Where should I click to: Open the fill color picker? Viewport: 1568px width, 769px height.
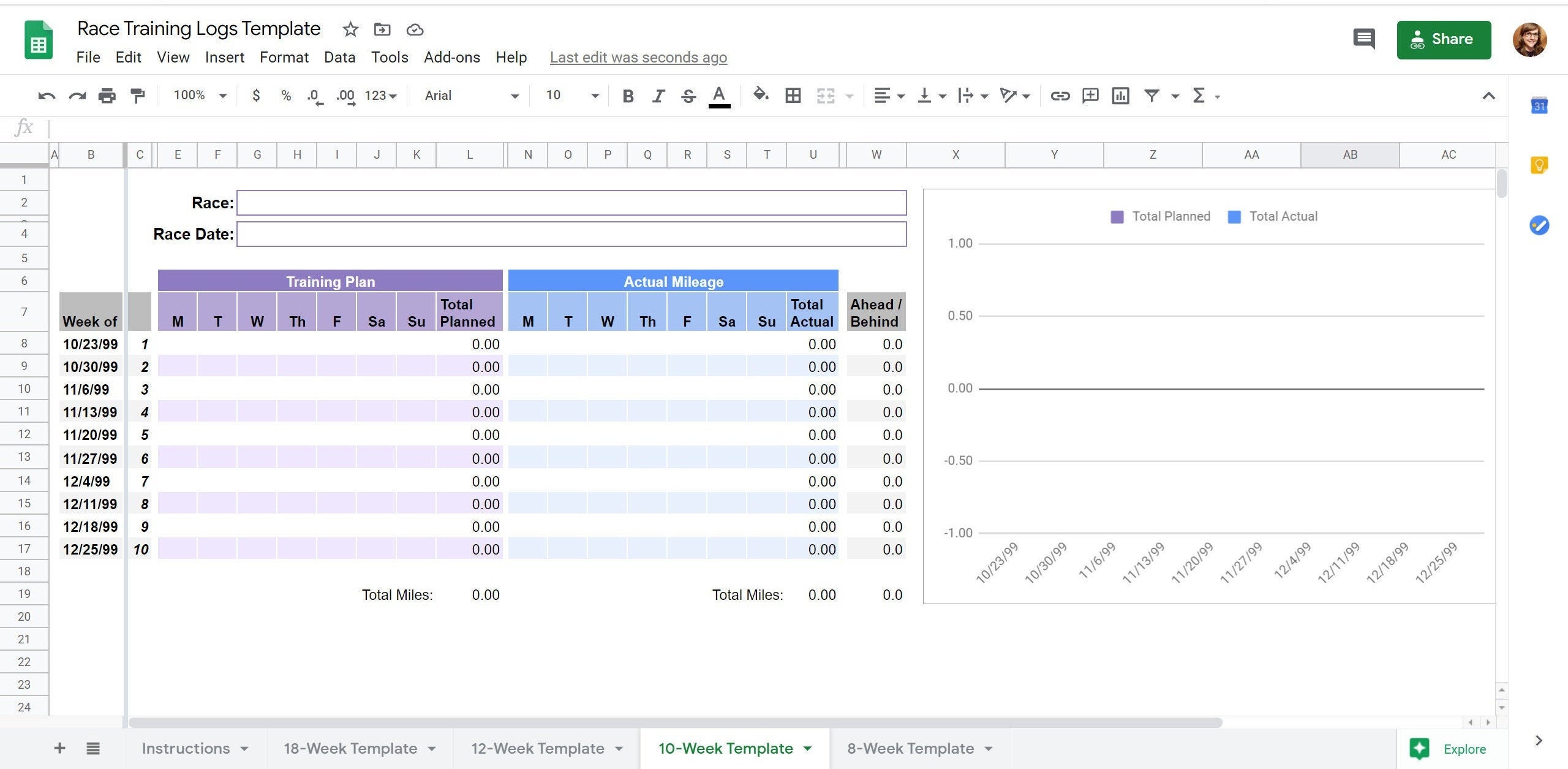tap(760, 96)
